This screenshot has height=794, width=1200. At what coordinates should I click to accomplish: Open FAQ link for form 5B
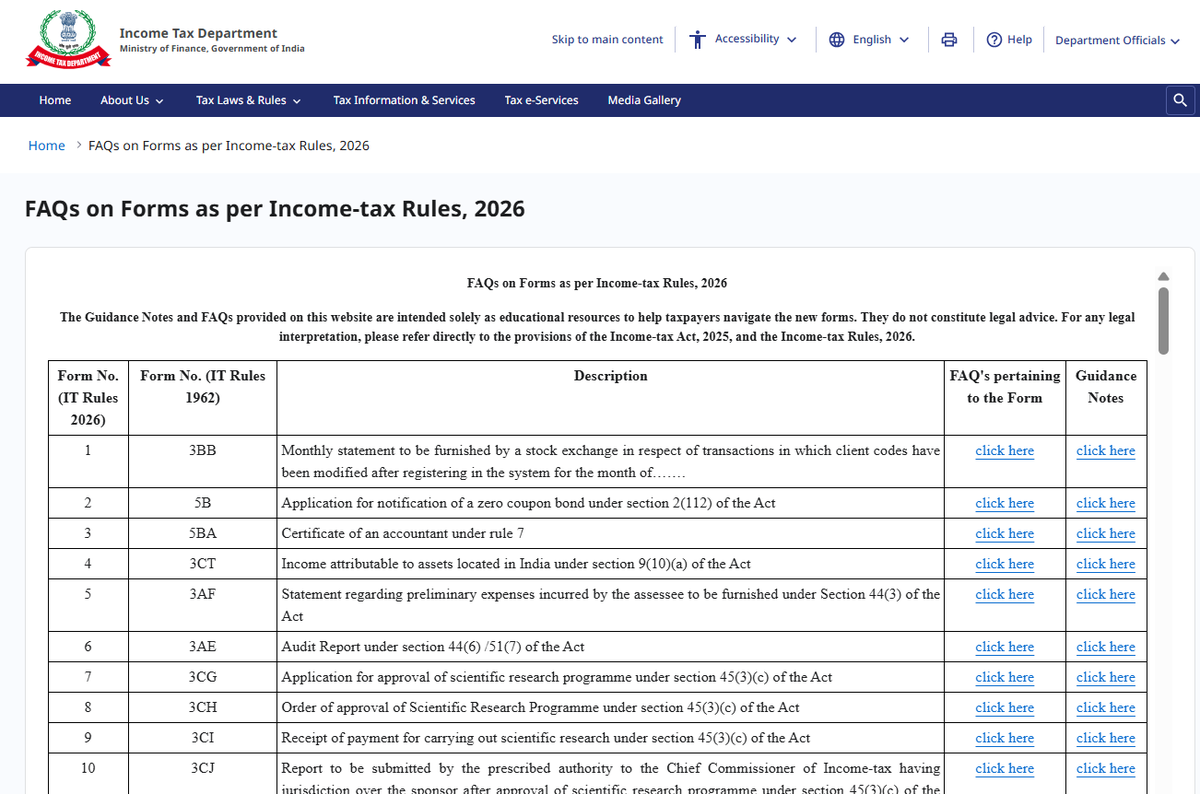[x=1005, y=503]
